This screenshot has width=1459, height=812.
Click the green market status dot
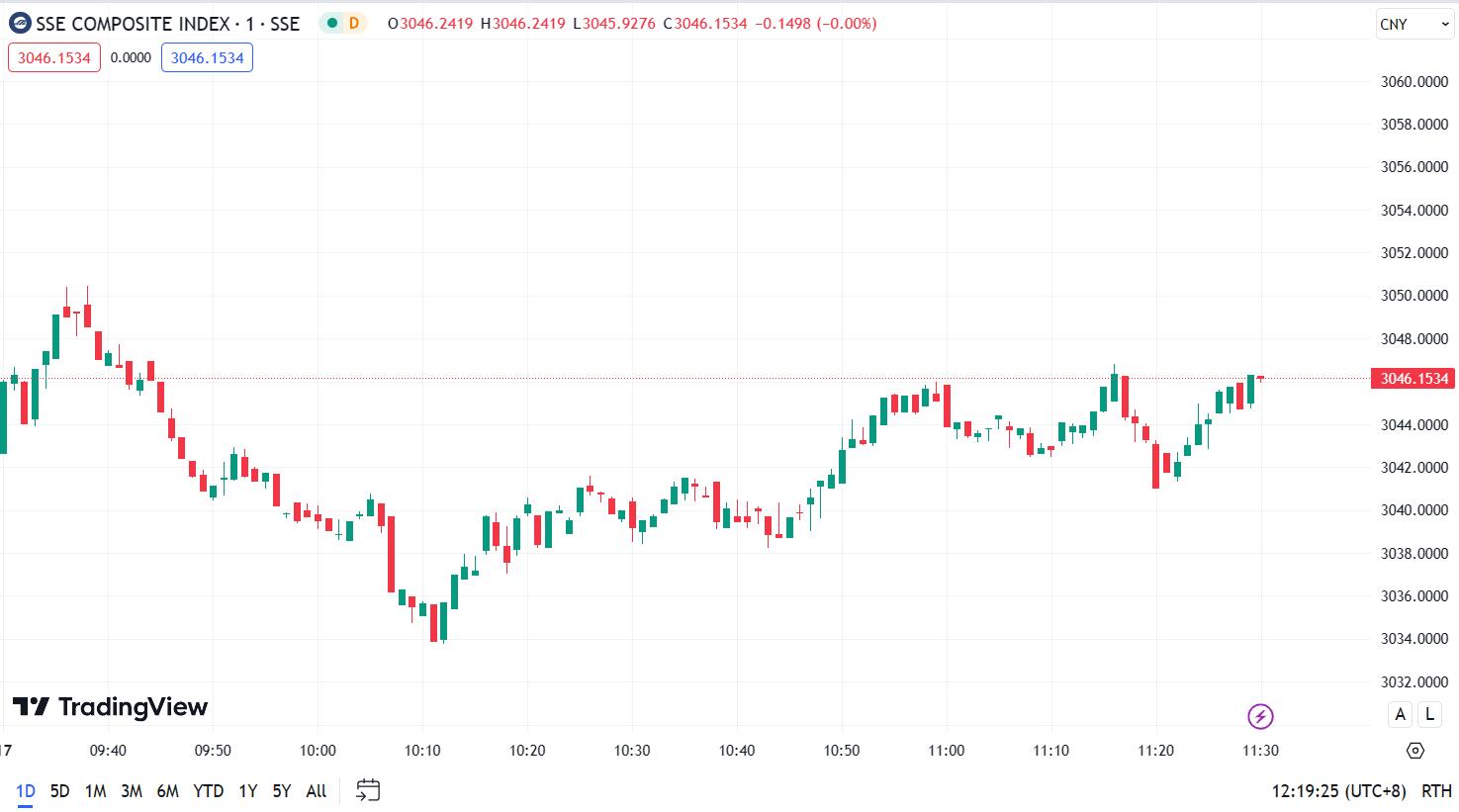[x=332, y=24]
